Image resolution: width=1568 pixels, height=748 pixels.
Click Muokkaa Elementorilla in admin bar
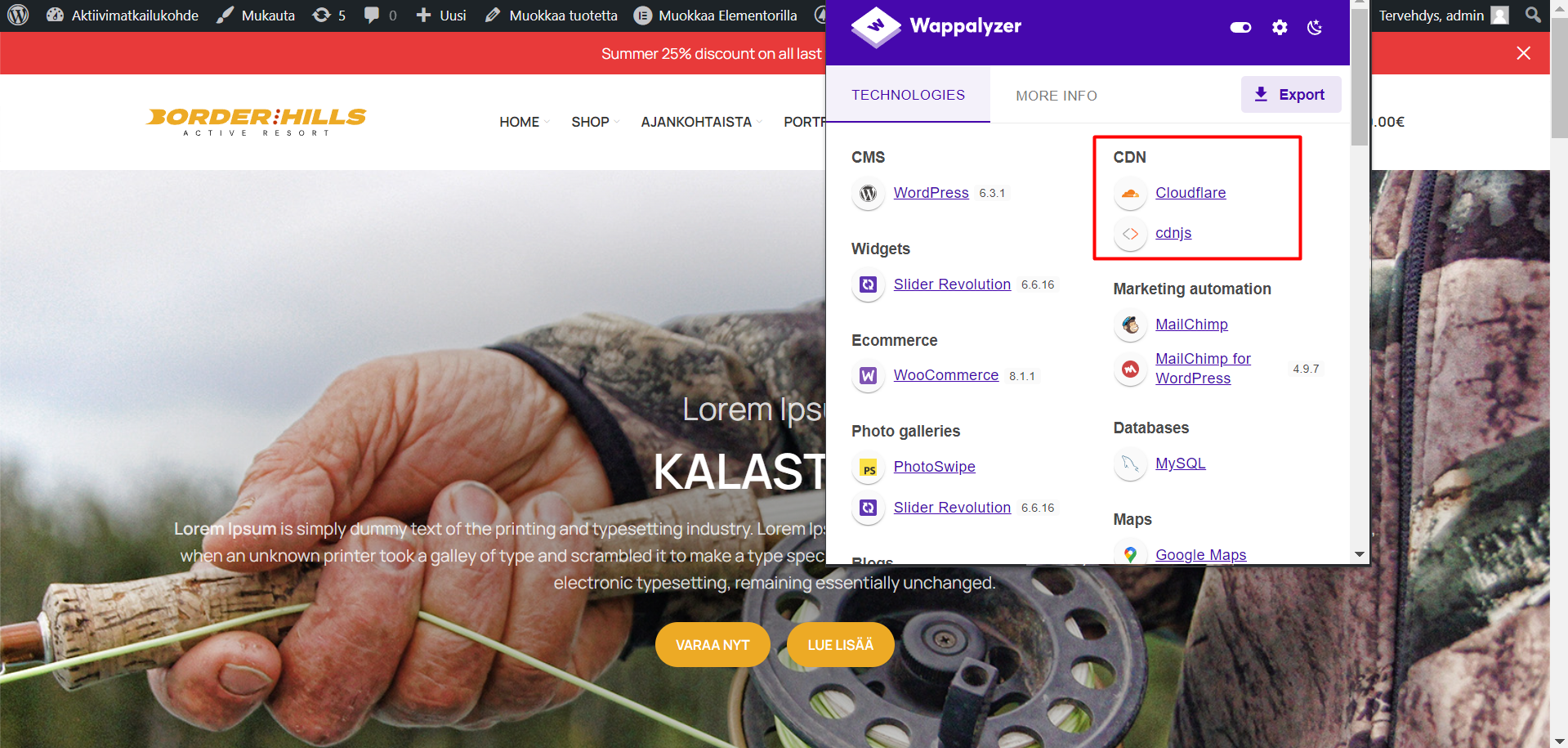[x=716, y=16]
